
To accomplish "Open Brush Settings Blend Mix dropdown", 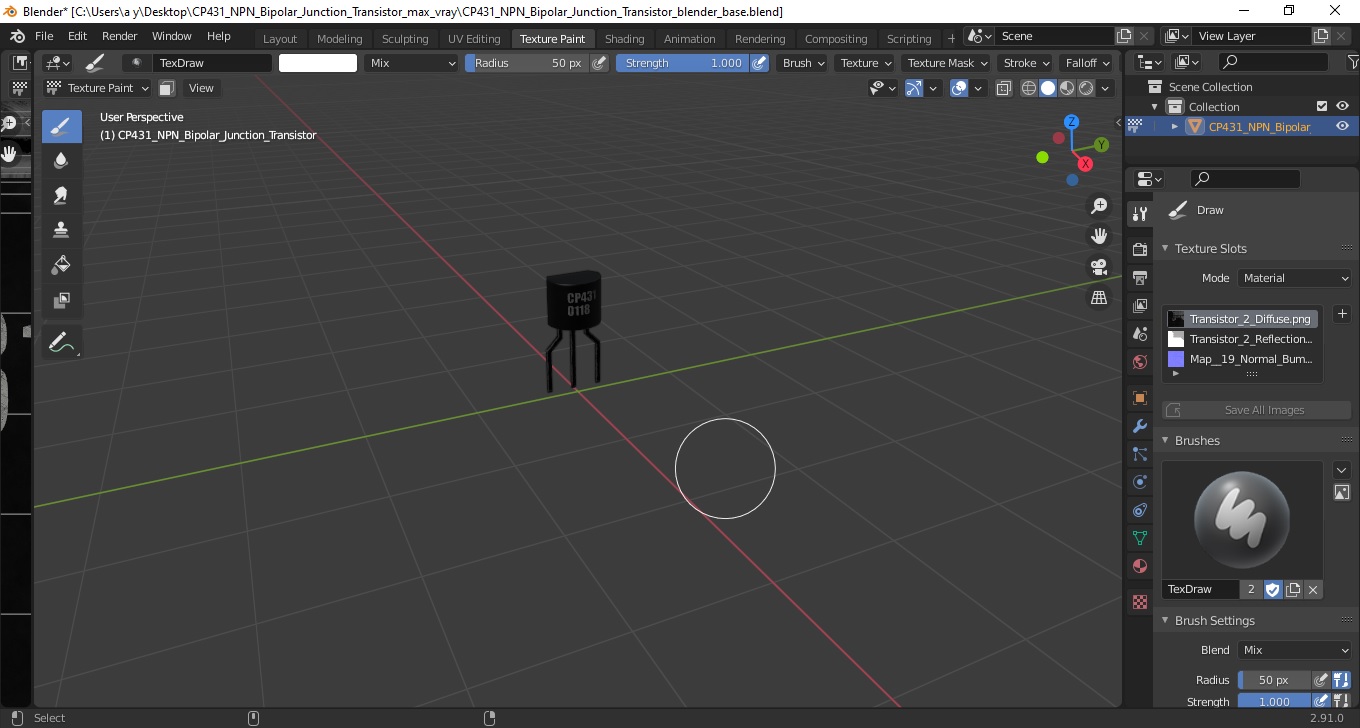I will [x=1294, y=650].
